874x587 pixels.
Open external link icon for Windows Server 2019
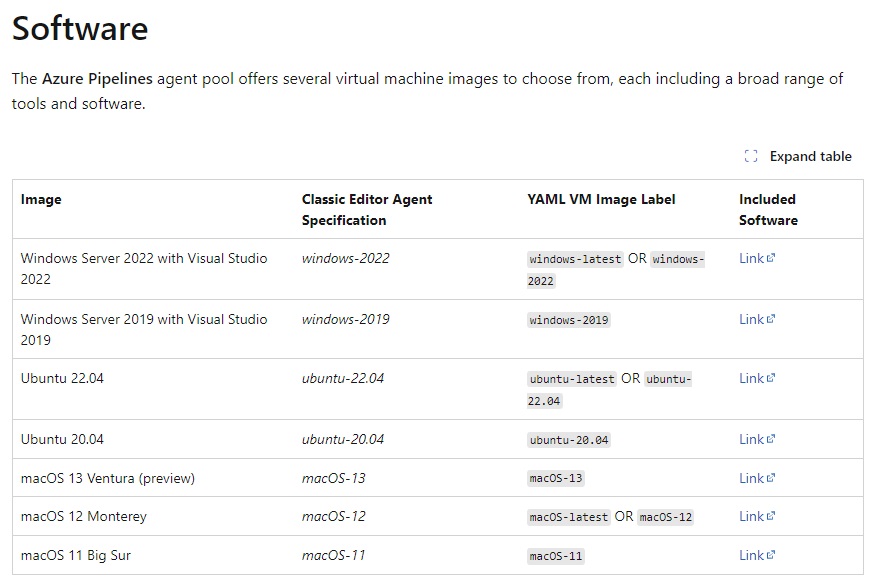click(x=771, y=319)
